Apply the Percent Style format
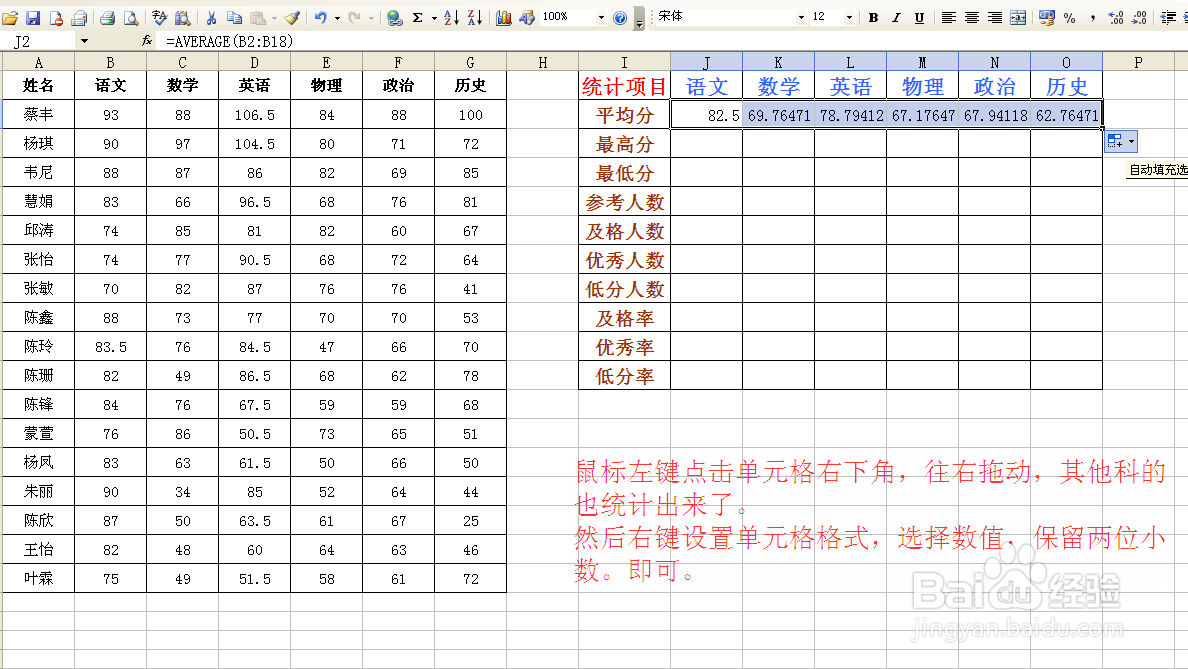Screen dimensions: 1188x669 coord(1069,18)
